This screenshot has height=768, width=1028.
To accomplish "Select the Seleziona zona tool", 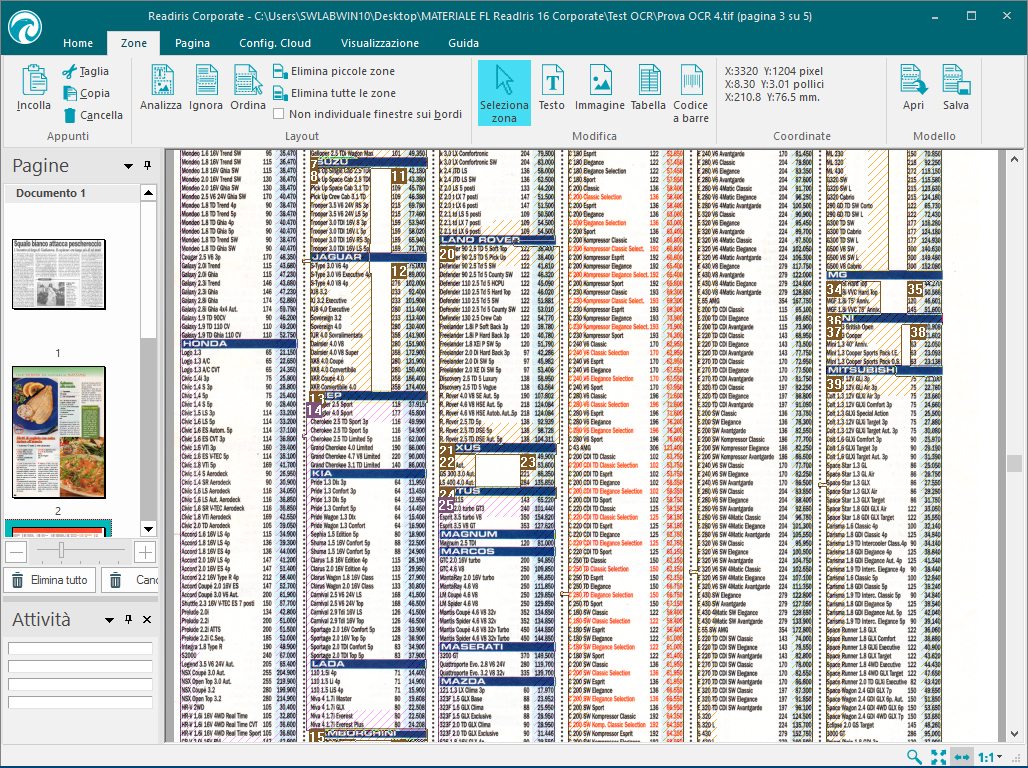I will pyautogui.click(x=504, y=92).
